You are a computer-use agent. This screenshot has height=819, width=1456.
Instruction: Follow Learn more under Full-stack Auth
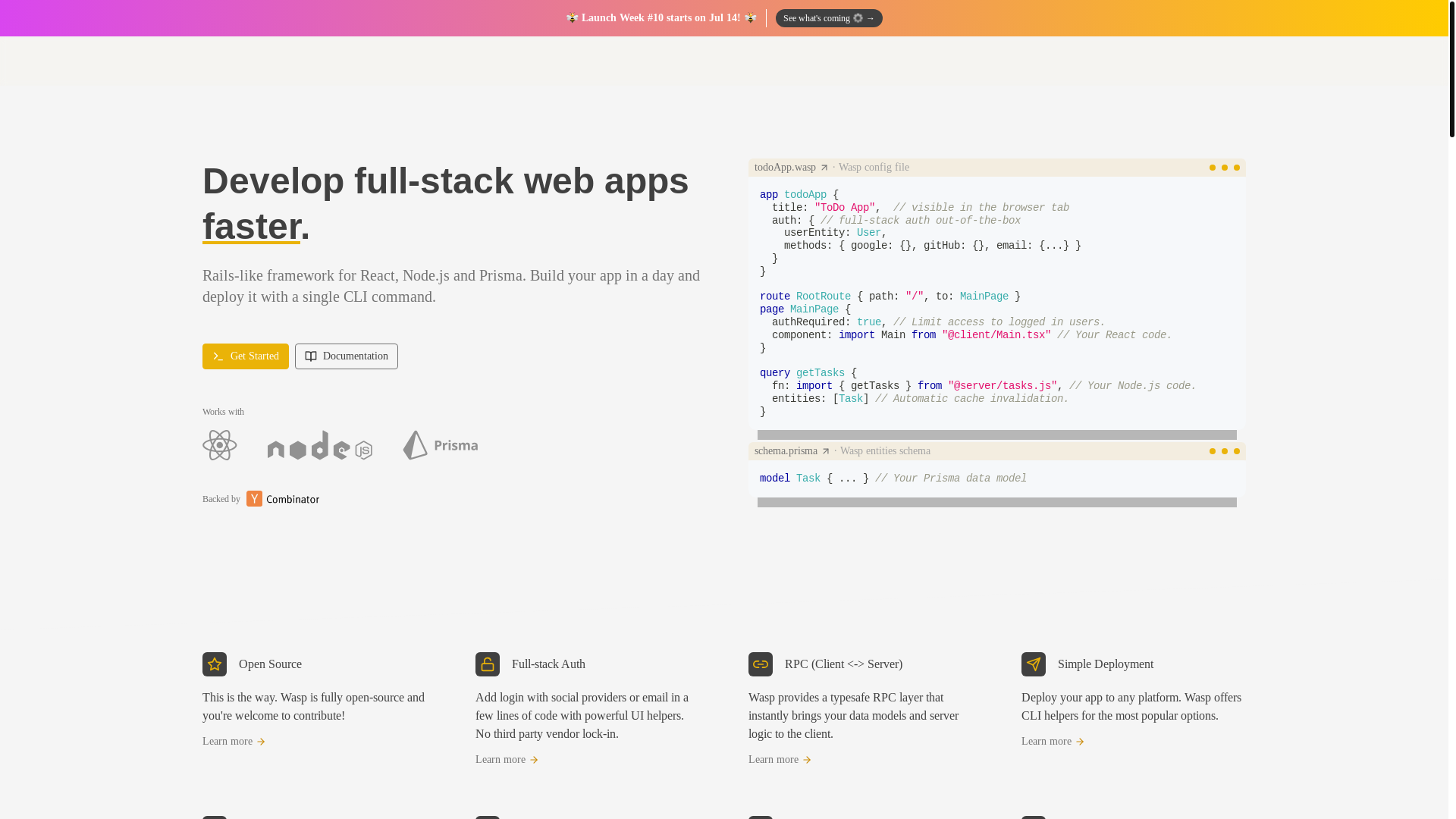pyautogui.click(x=507, y=760)
